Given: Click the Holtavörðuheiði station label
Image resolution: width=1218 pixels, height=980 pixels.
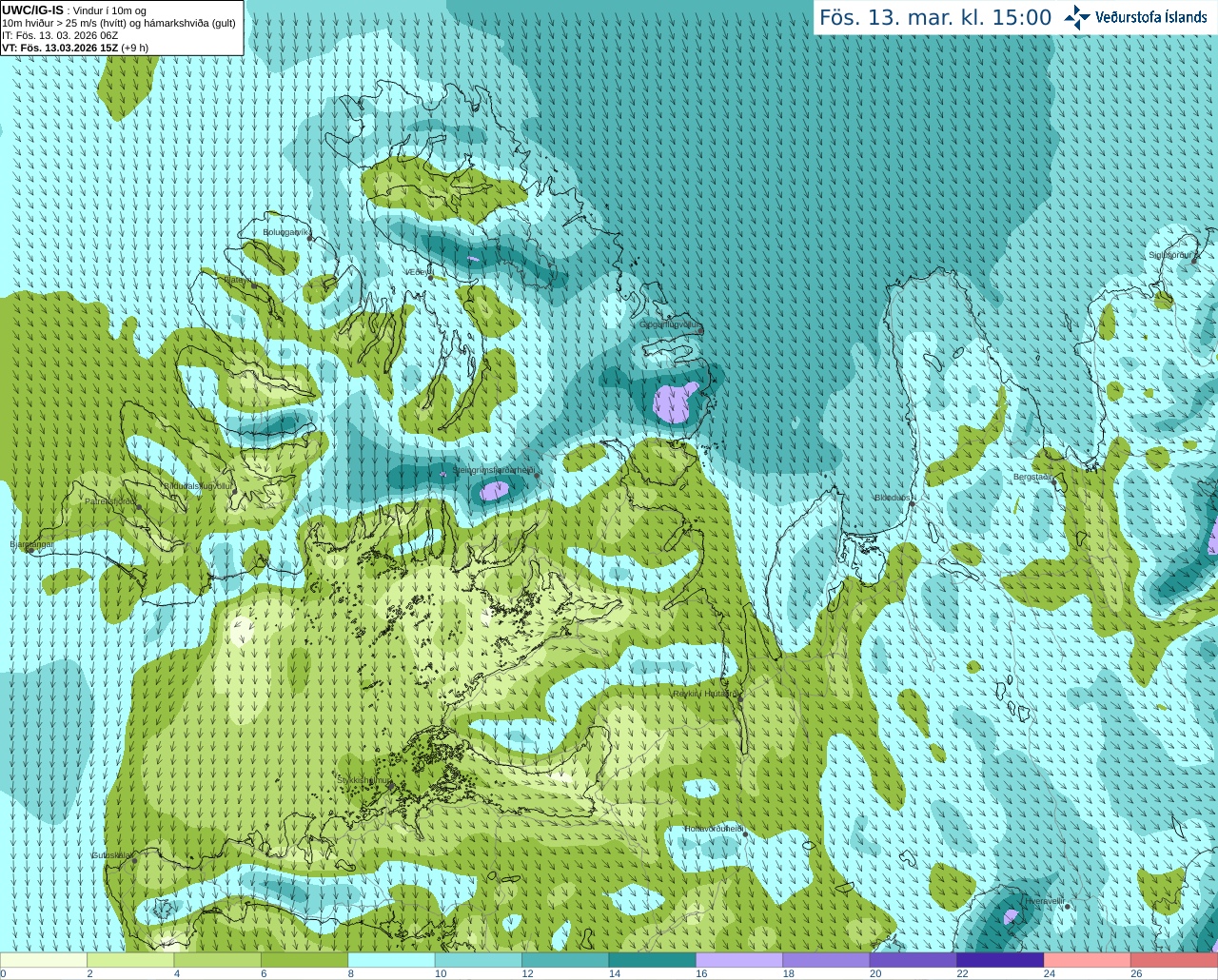Looking at the screenshot, I should (713, 829).
